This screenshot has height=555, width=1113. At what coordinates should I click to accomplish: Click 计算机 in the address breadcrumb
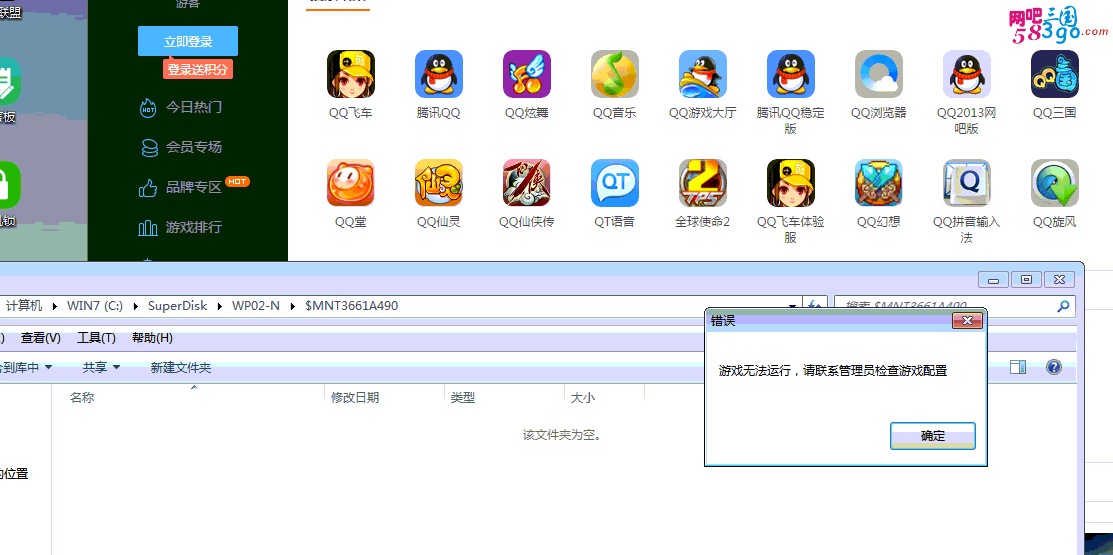pos(24,306)
